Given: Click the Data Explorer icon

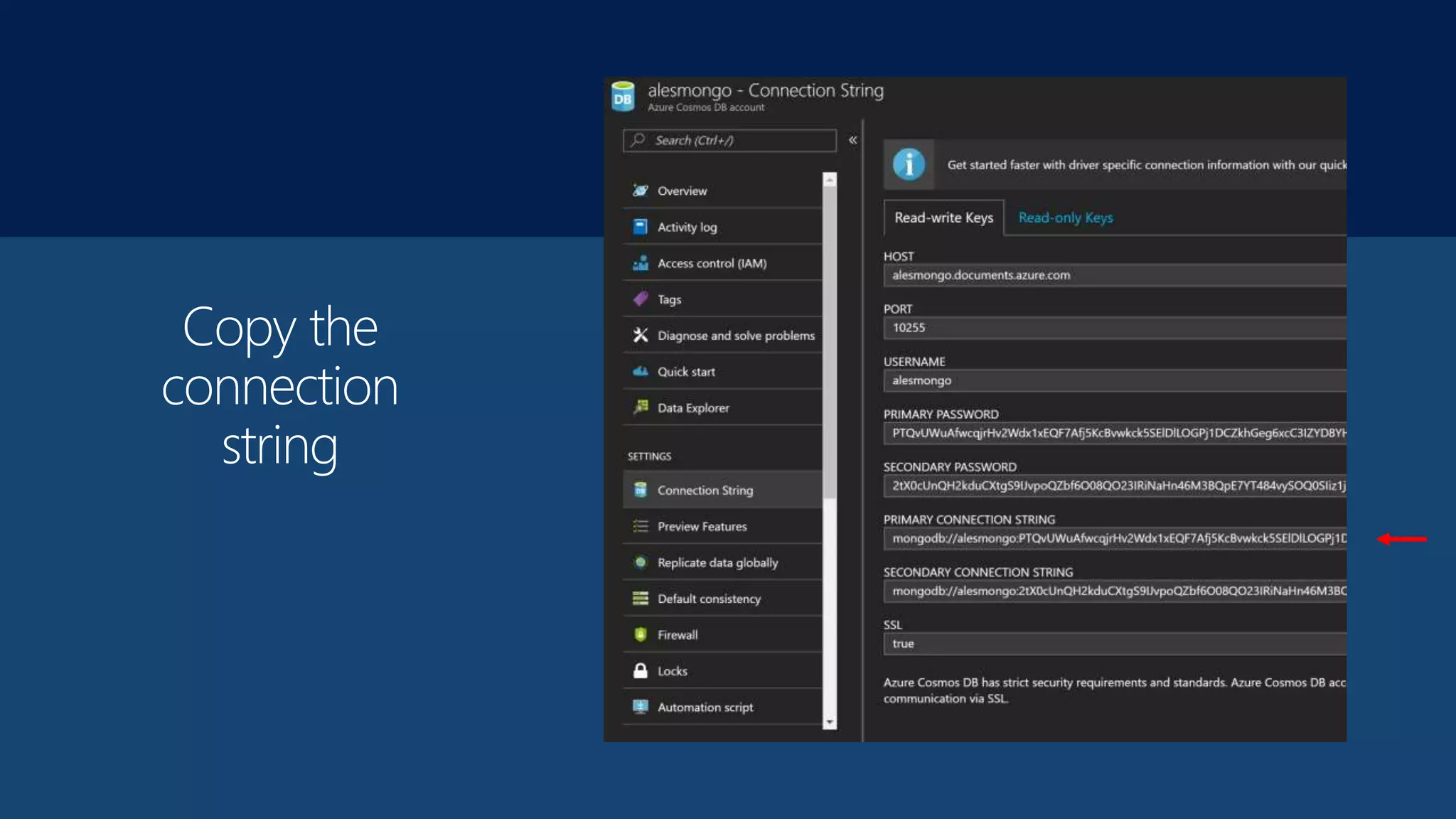Looking at the screenshot, I should coord(640,407).
